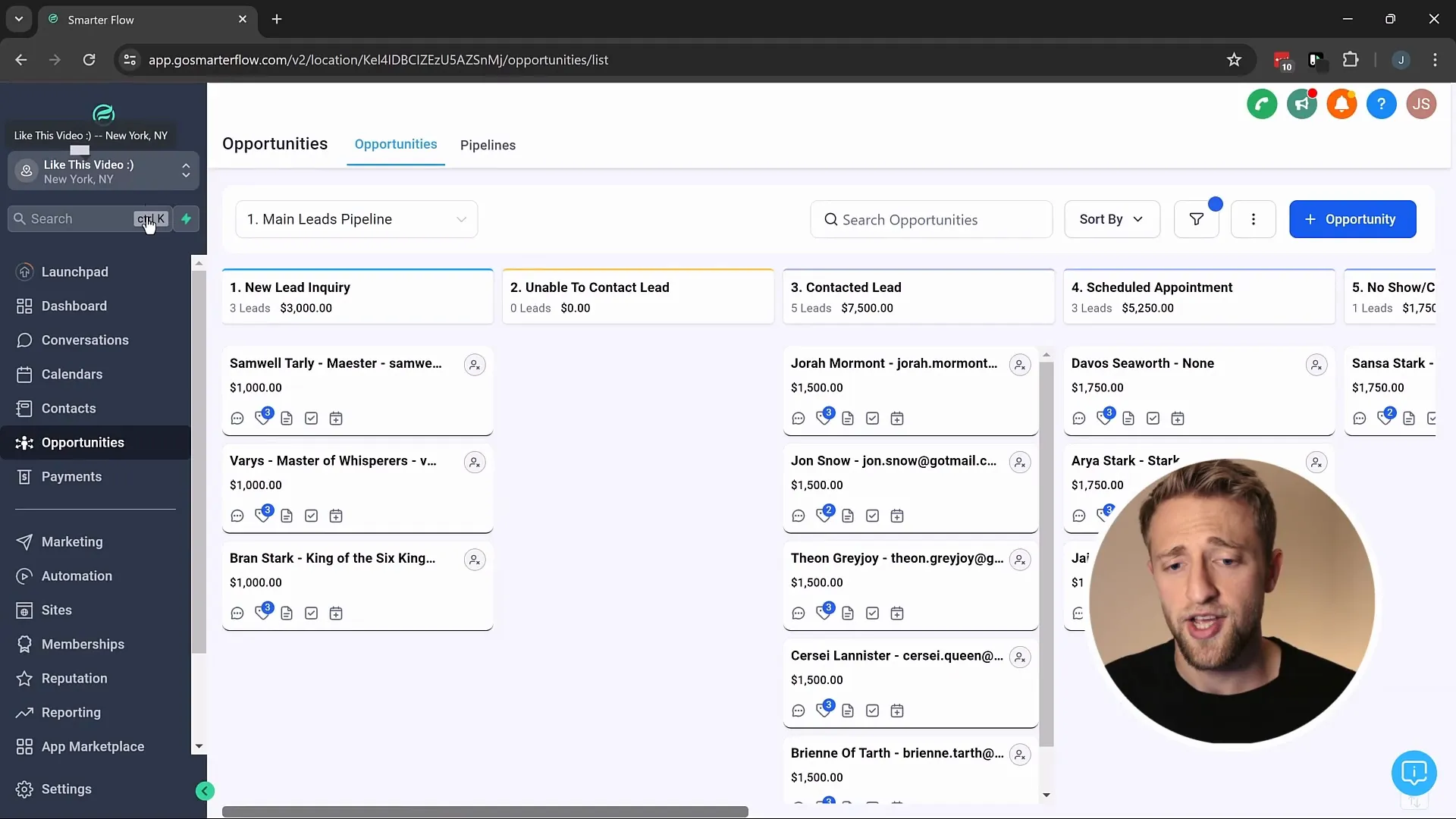This screenshot has height=819, width=1456.
Task: Open appointment icon on Davos Seaworth card
Action: click(x=1178, y=419)
